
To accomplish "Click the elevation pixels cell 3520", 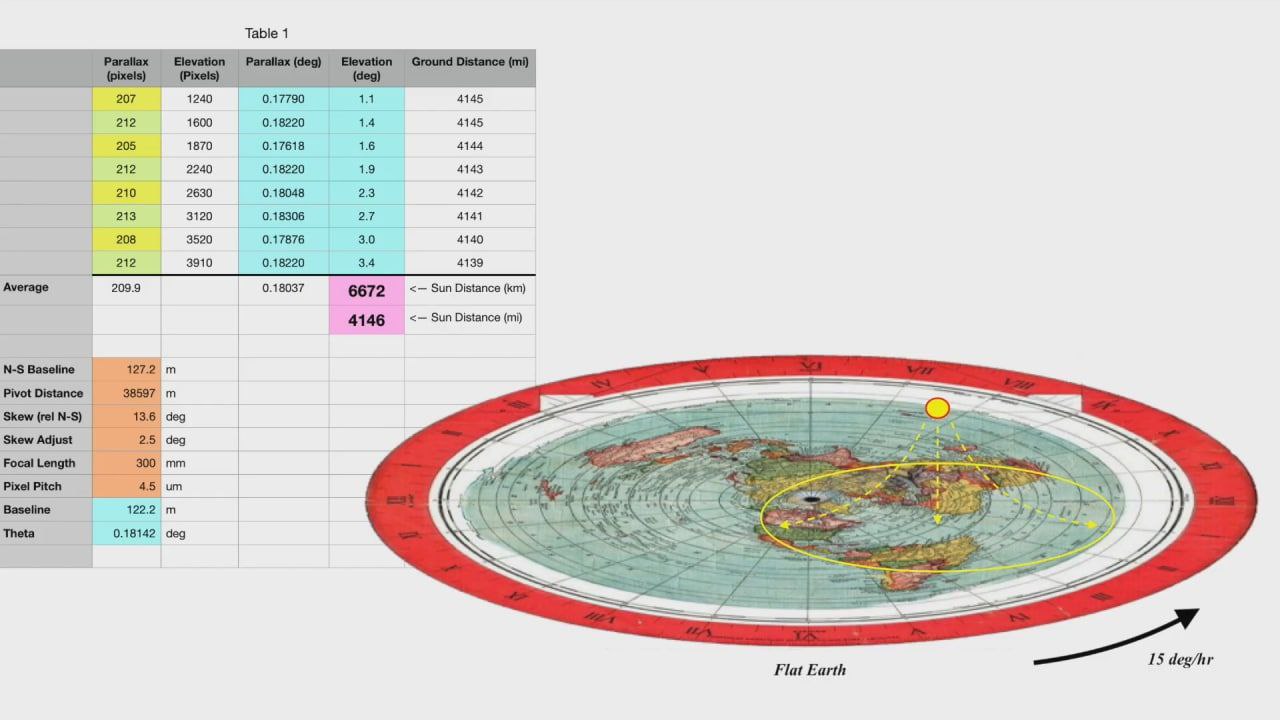I will [199, 240].
